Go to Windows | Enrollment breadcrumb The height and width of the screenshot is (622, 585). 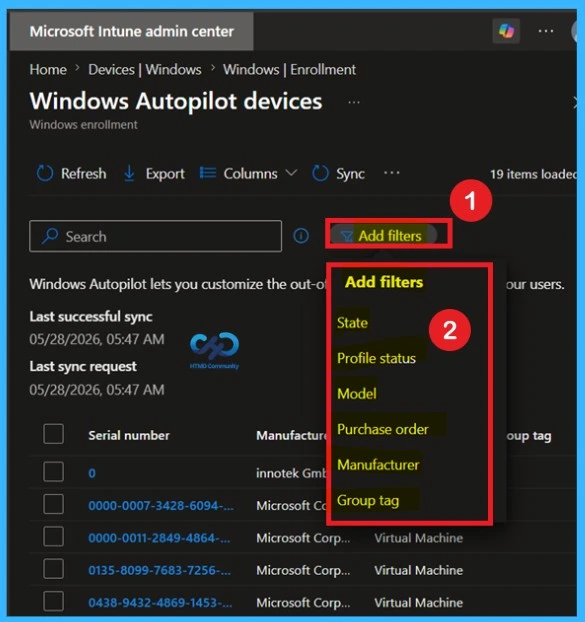[x=290, y=70]
